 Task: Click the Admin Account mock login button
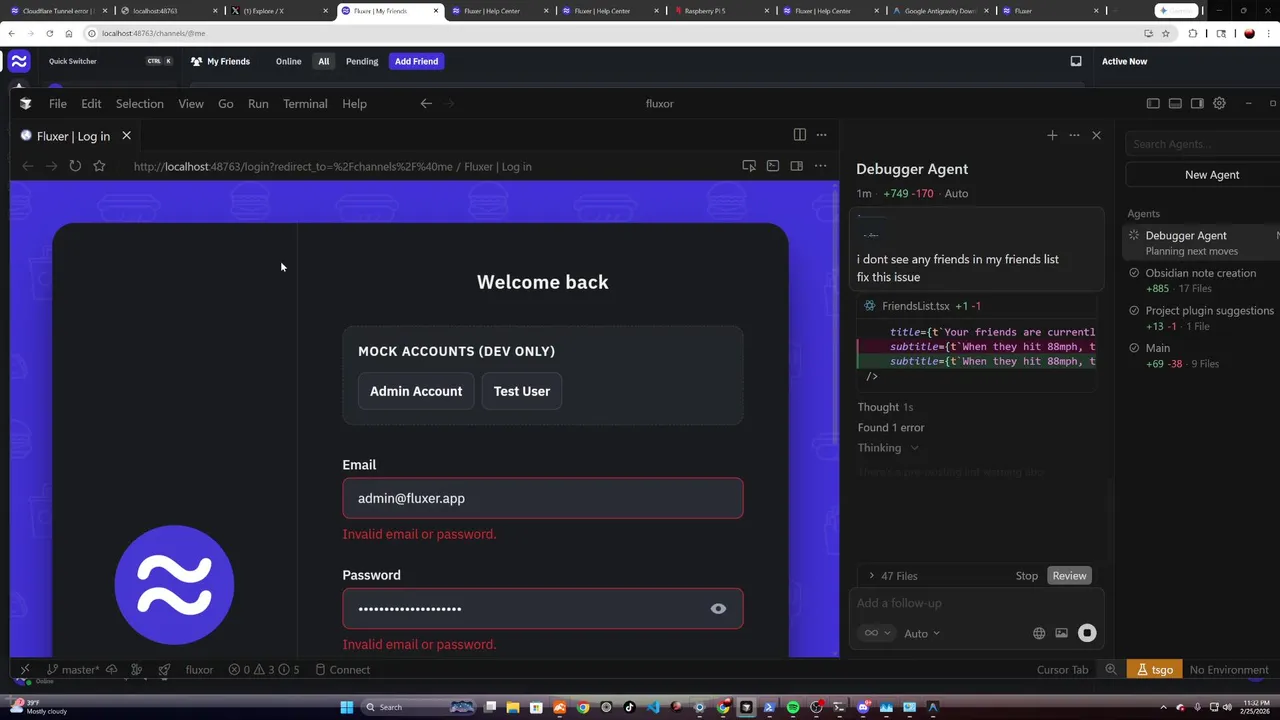pos(416,391)
